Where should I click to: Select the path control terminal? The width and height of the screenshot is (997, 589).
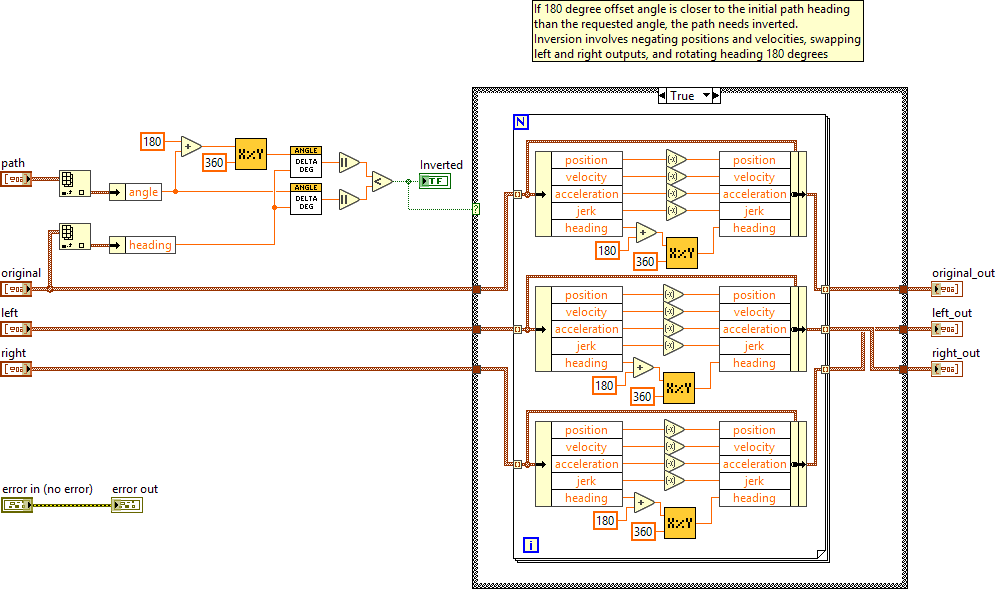click(x=17, y=179)
